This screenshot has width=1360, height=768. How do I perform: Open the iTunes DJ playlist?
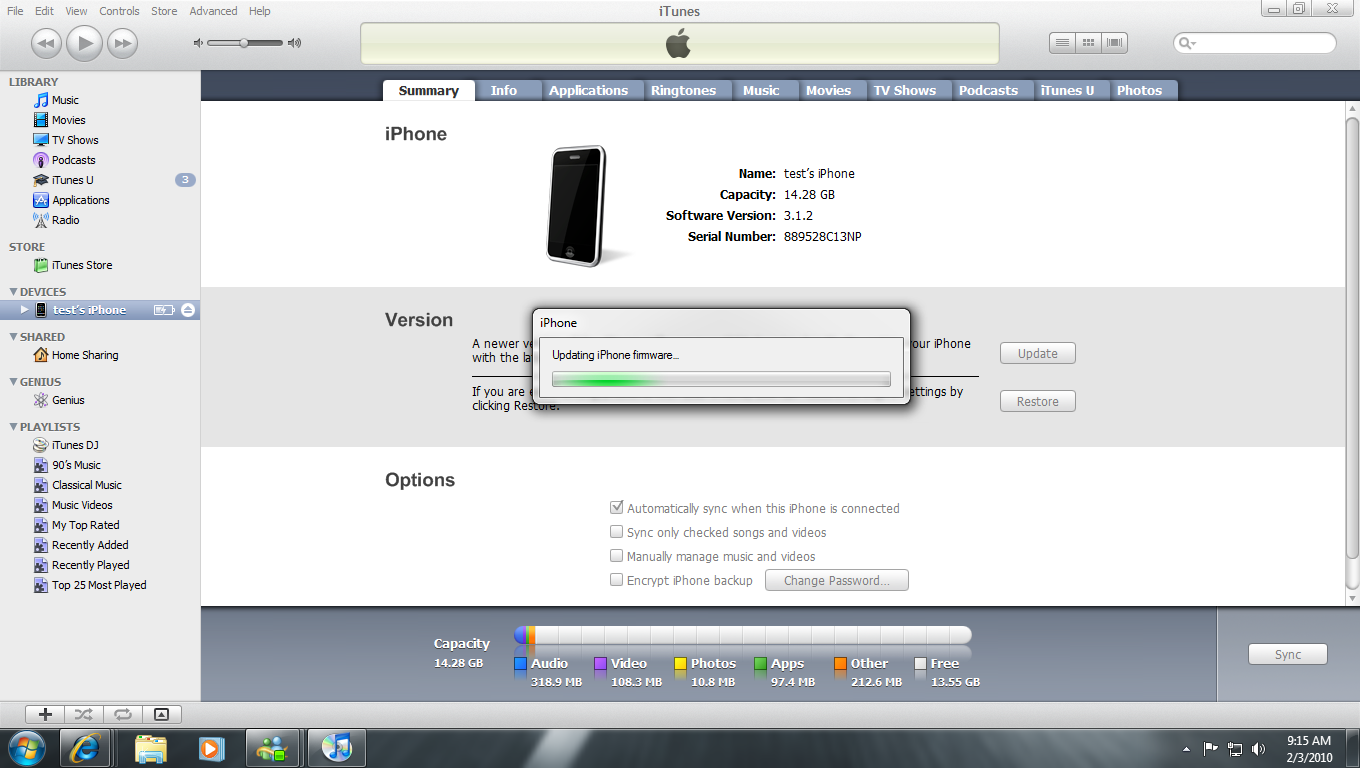[x=66, y=445]
